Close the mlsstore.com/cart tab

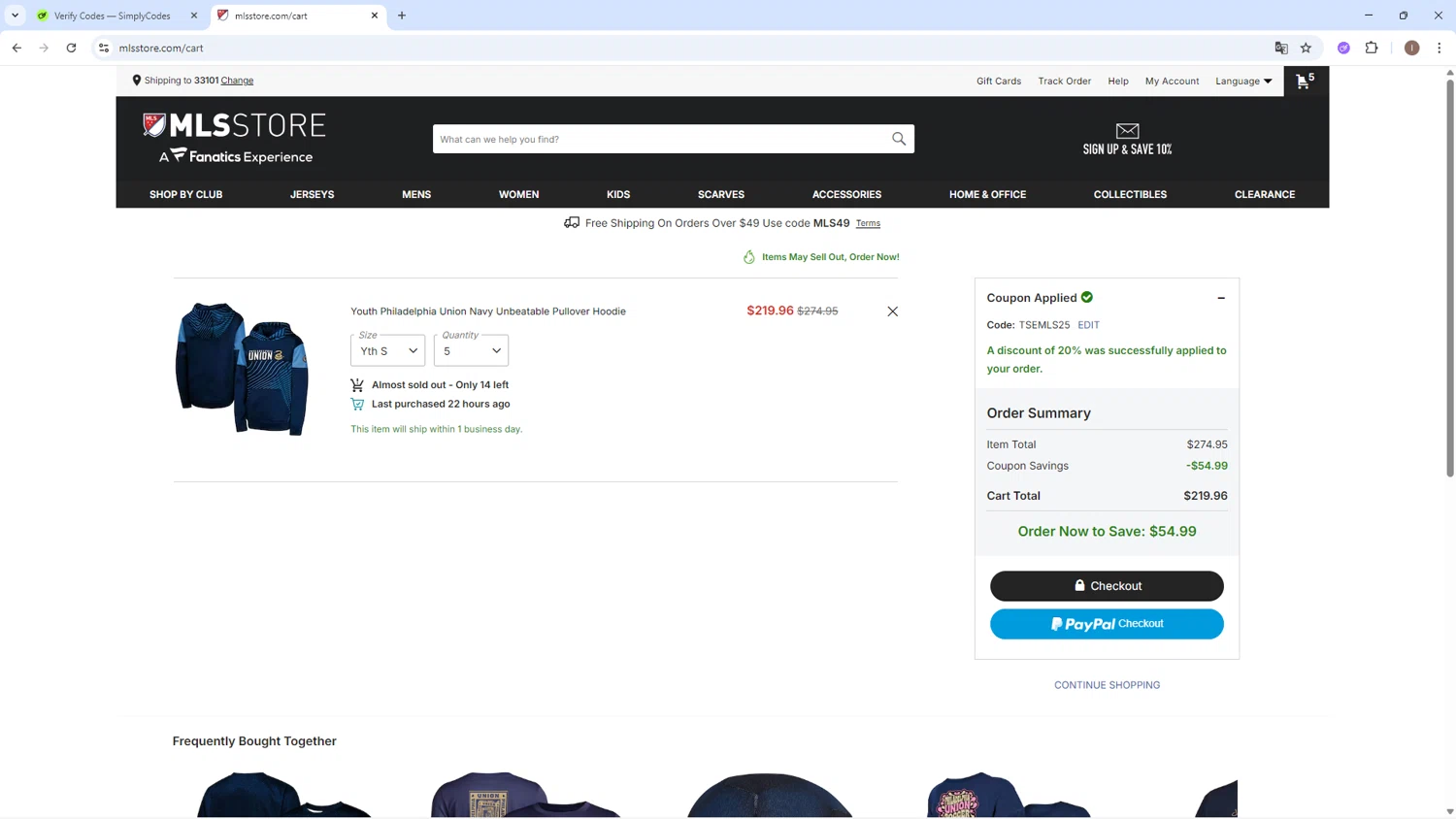pyautogui.click(x=375, y=16)
